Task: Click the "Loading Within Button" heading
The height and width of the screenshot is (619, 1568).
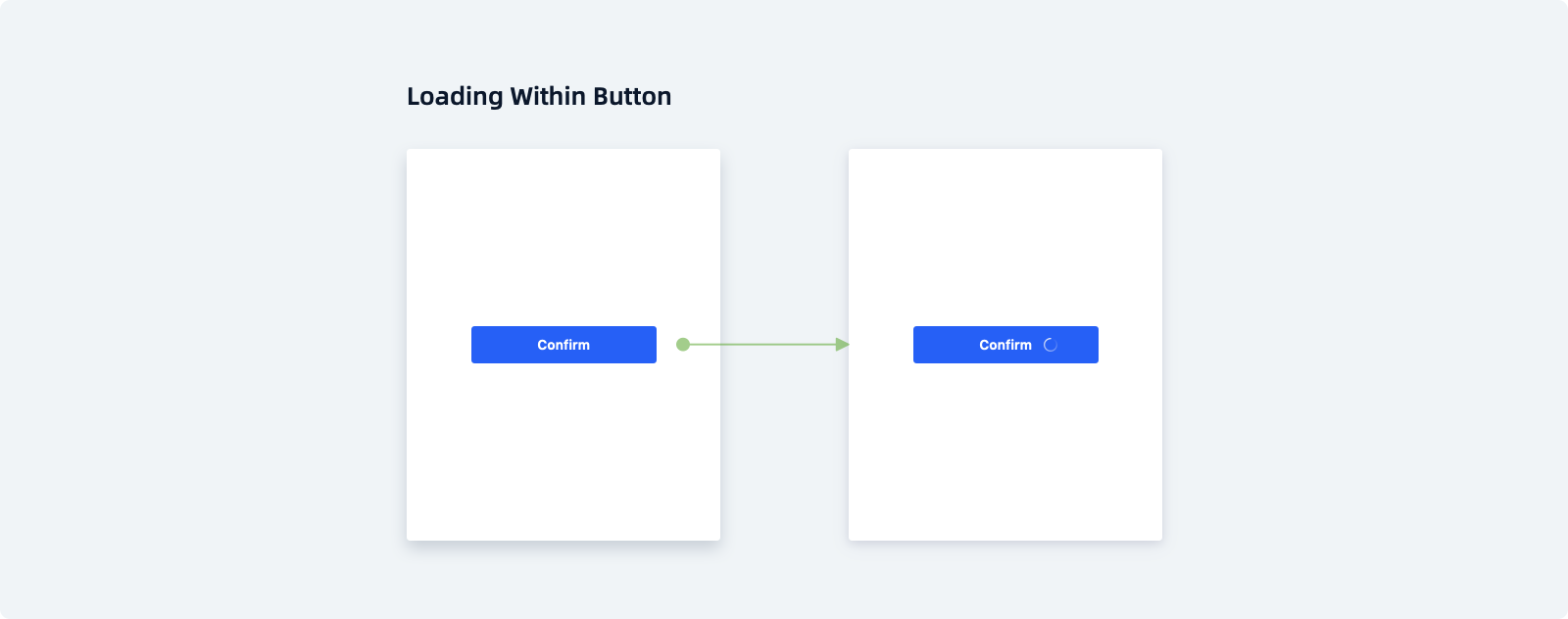Action: pyautogui.click(x=539, y=96)
